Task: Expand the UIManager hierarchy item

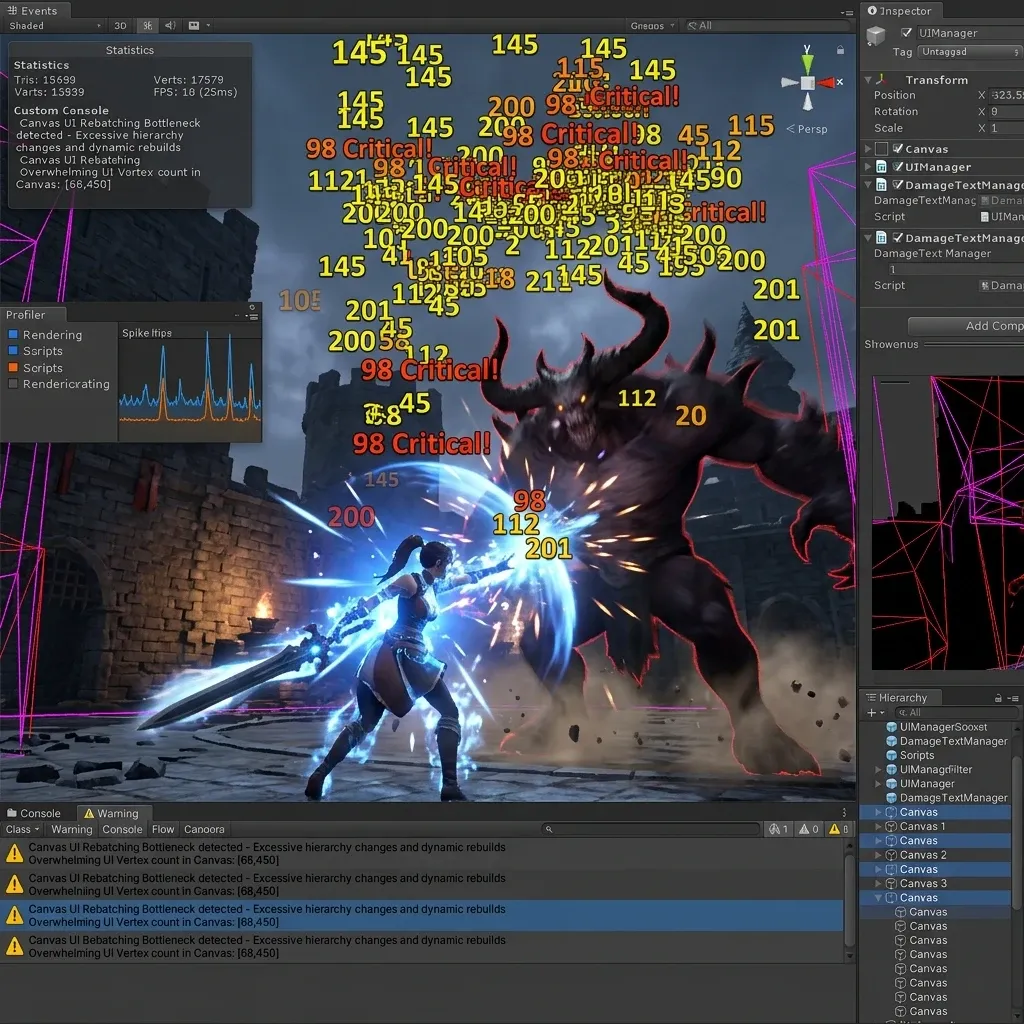Action: pos(878,784)
